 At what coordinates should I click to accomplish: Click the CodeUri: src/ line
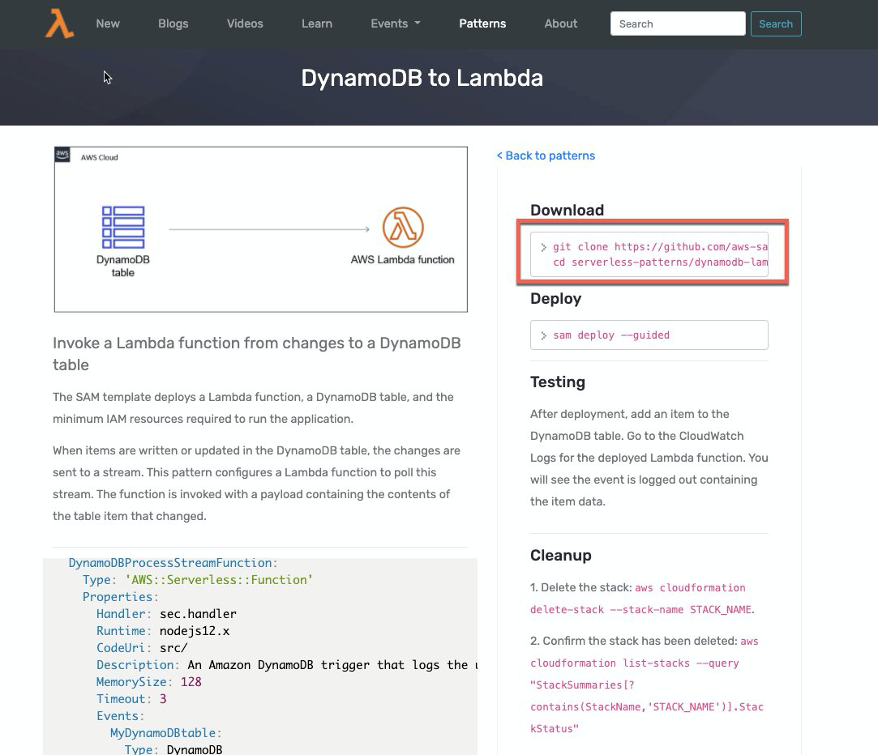pos(142,648)
